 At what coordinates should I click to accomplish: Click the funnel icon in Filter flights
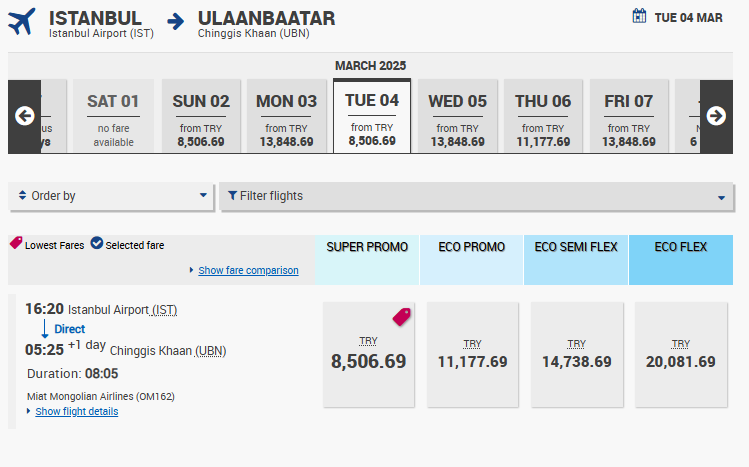232,195
